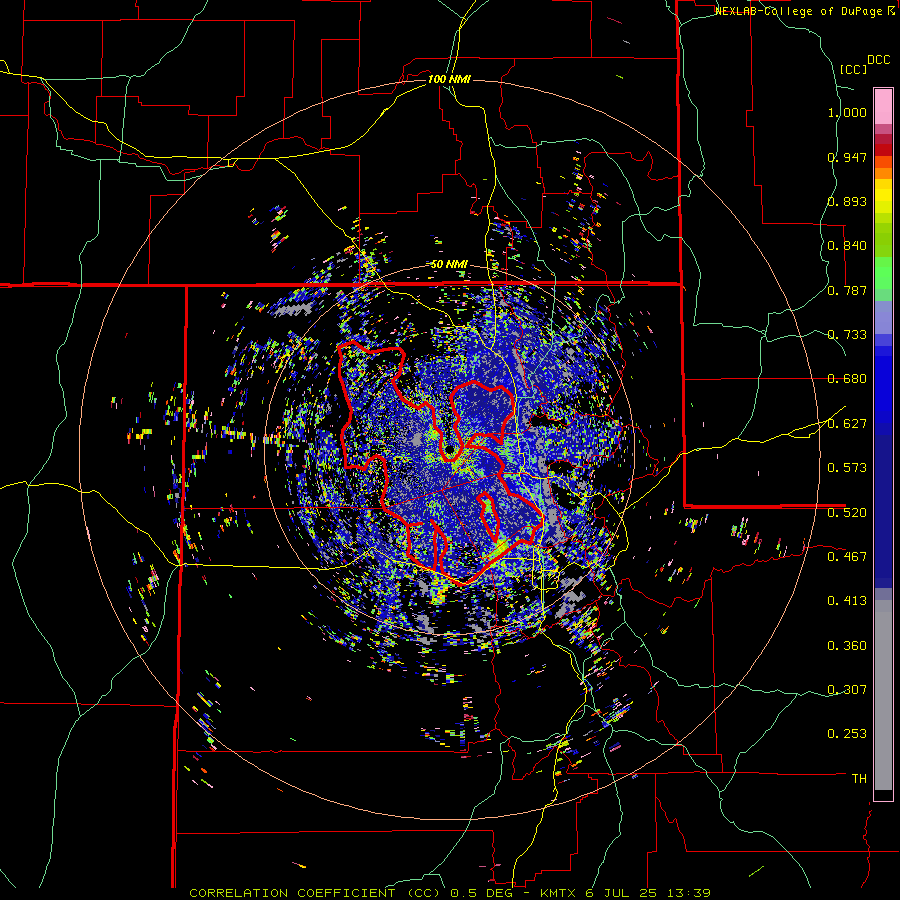Pick the yellow segment of the color bar

[x=883, y=197]
